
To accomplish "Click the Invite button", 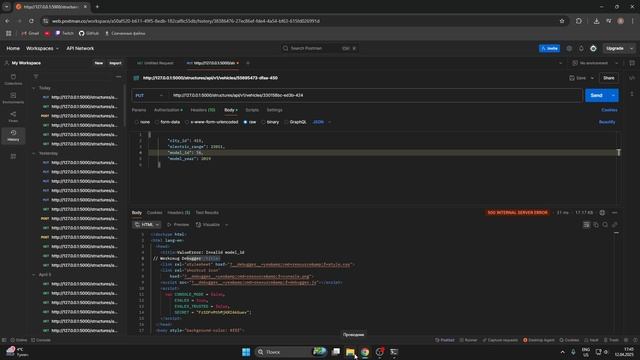I will click(x=549, y=48).
